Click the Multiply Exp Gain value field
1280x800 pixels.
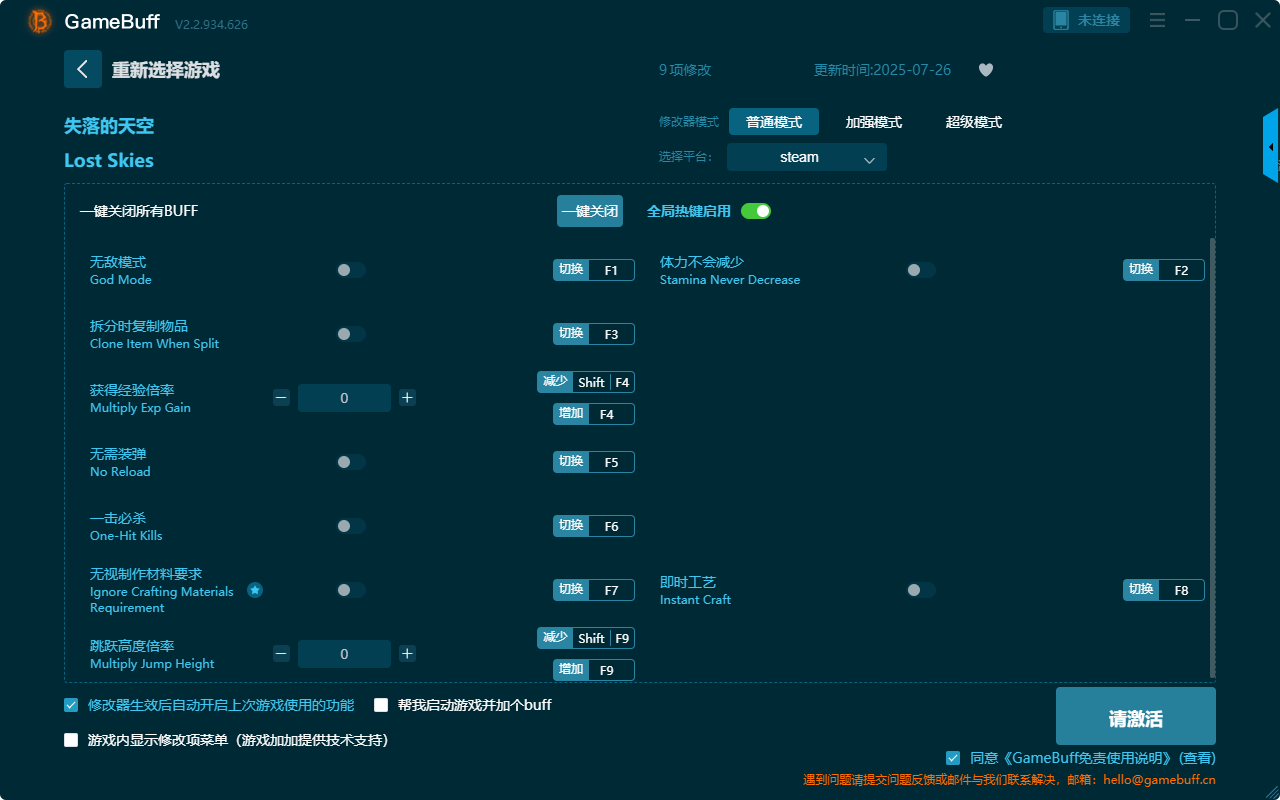coord(344,398)
